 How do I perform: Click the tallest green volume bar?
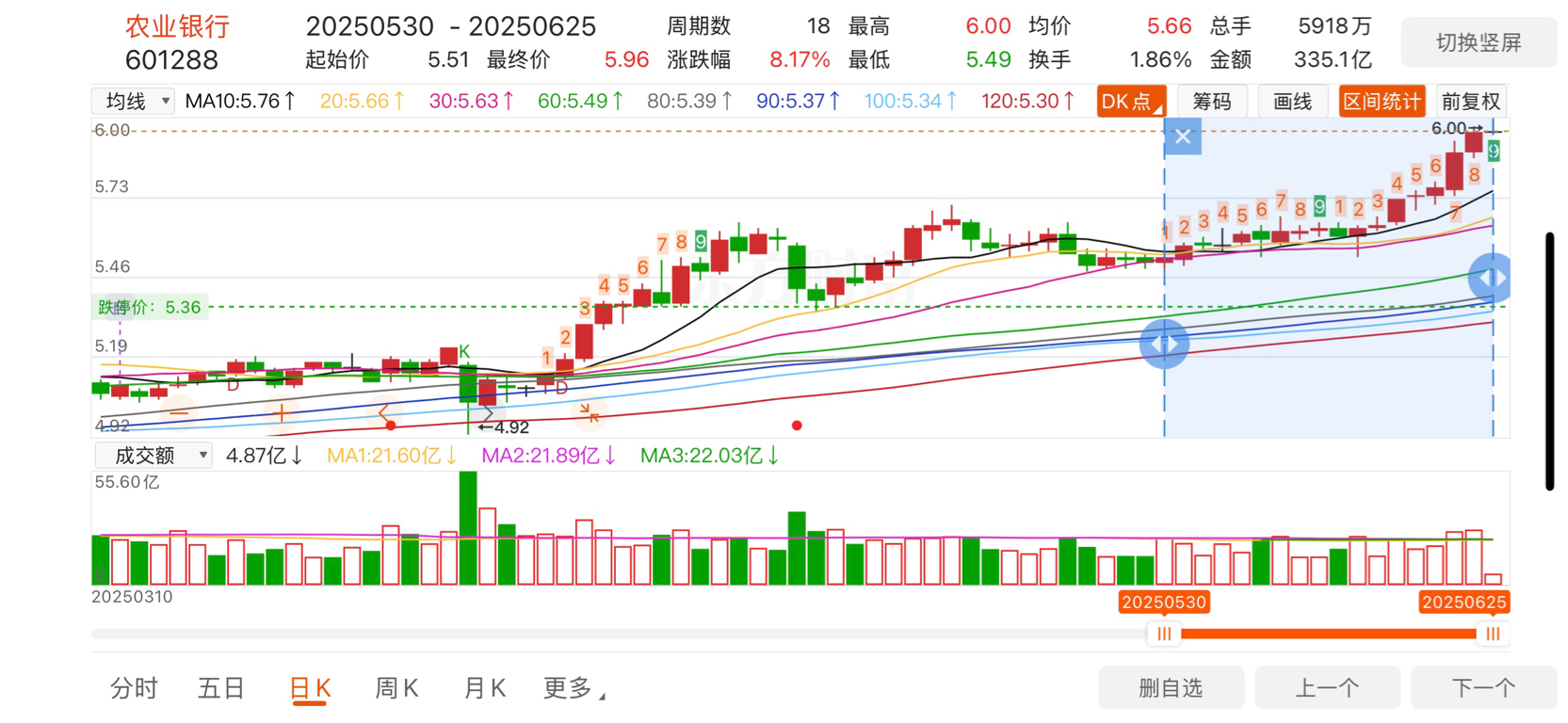pyautogui.click(x=468, y=528)
